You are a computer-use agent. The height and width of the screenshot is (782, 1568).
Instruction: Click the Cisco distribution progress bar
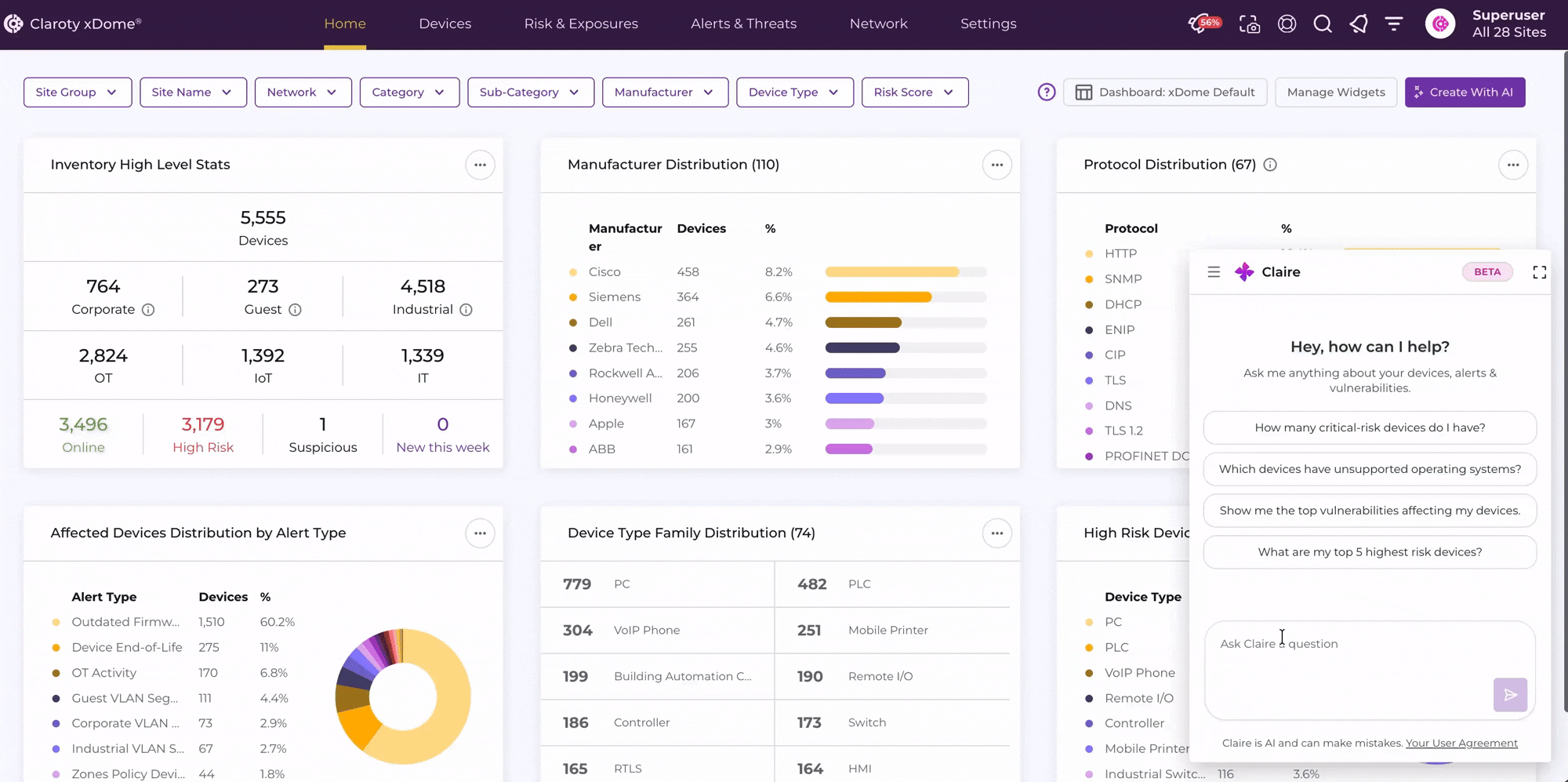pos(906,272)
